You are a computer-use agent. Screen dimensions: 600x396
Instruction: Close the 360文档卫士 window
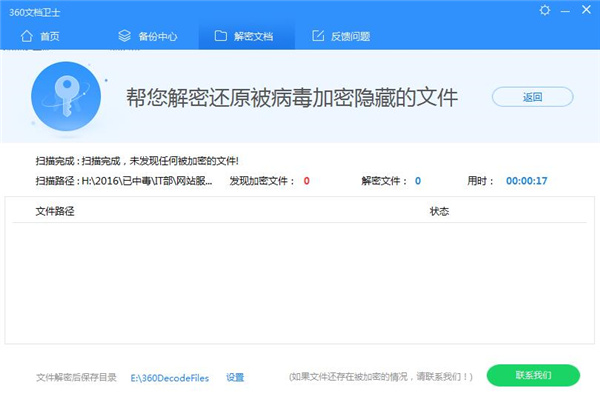[x=586, y=10]
